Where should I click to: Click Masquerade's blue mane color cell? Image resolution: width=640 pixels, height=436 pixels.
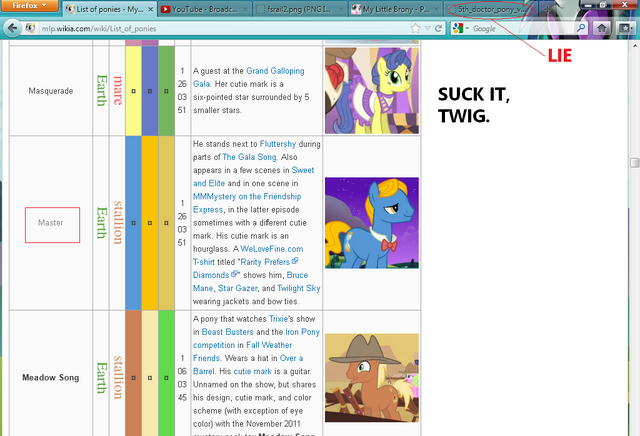click(x=150, y=91)
